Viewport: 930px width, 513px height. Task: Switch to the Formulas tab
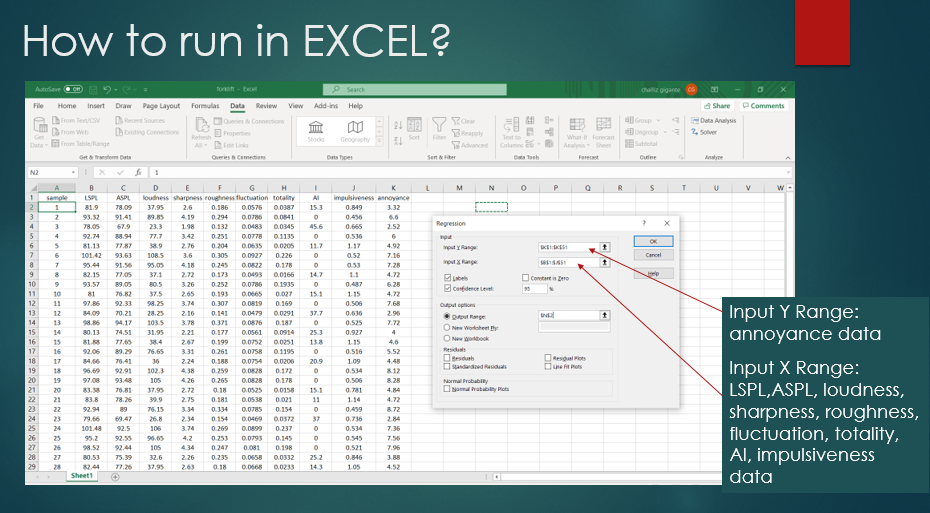coord(205,106)
